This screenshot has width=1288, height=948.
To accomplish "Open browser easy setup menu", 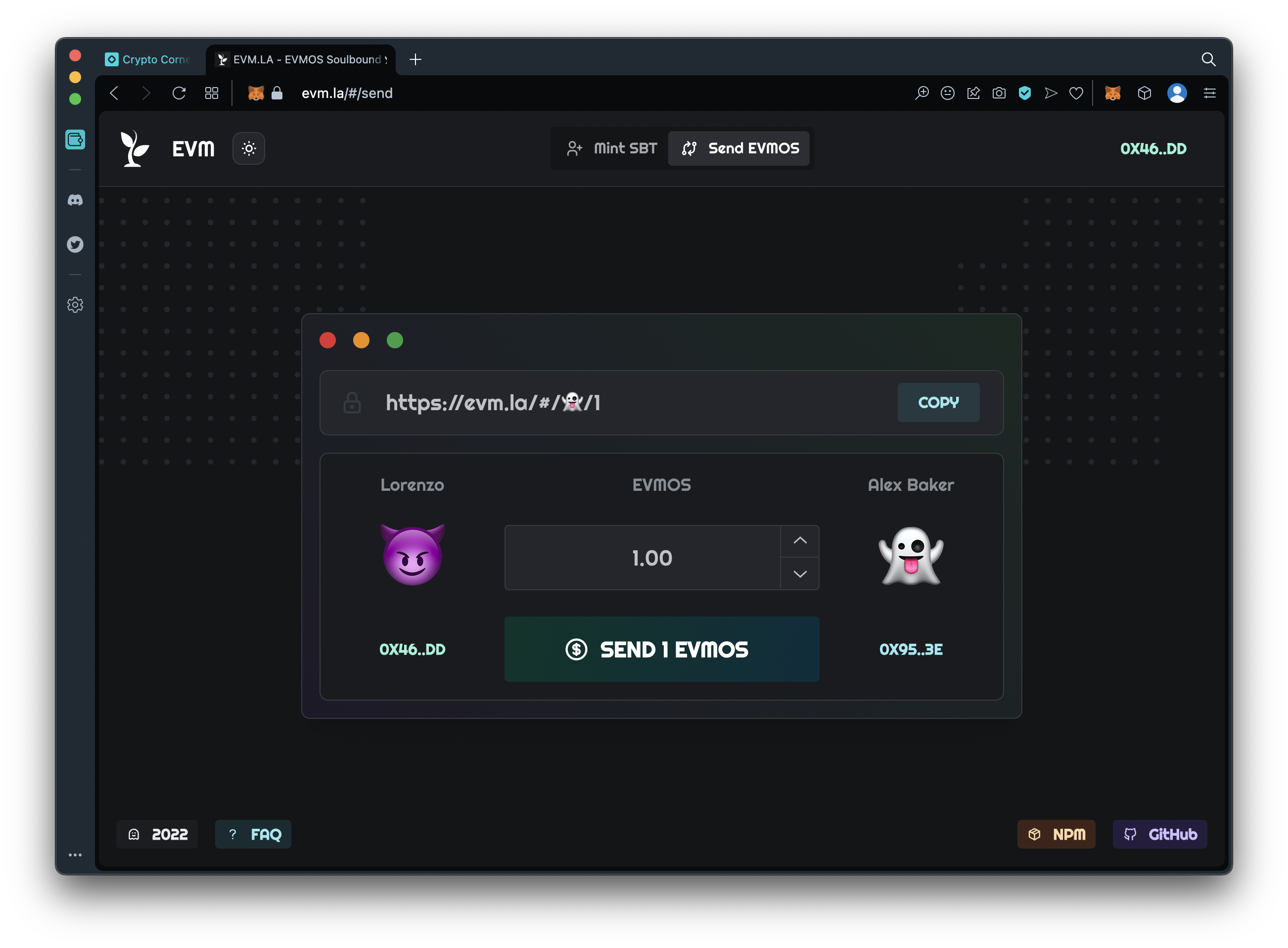I will 1209,93.
